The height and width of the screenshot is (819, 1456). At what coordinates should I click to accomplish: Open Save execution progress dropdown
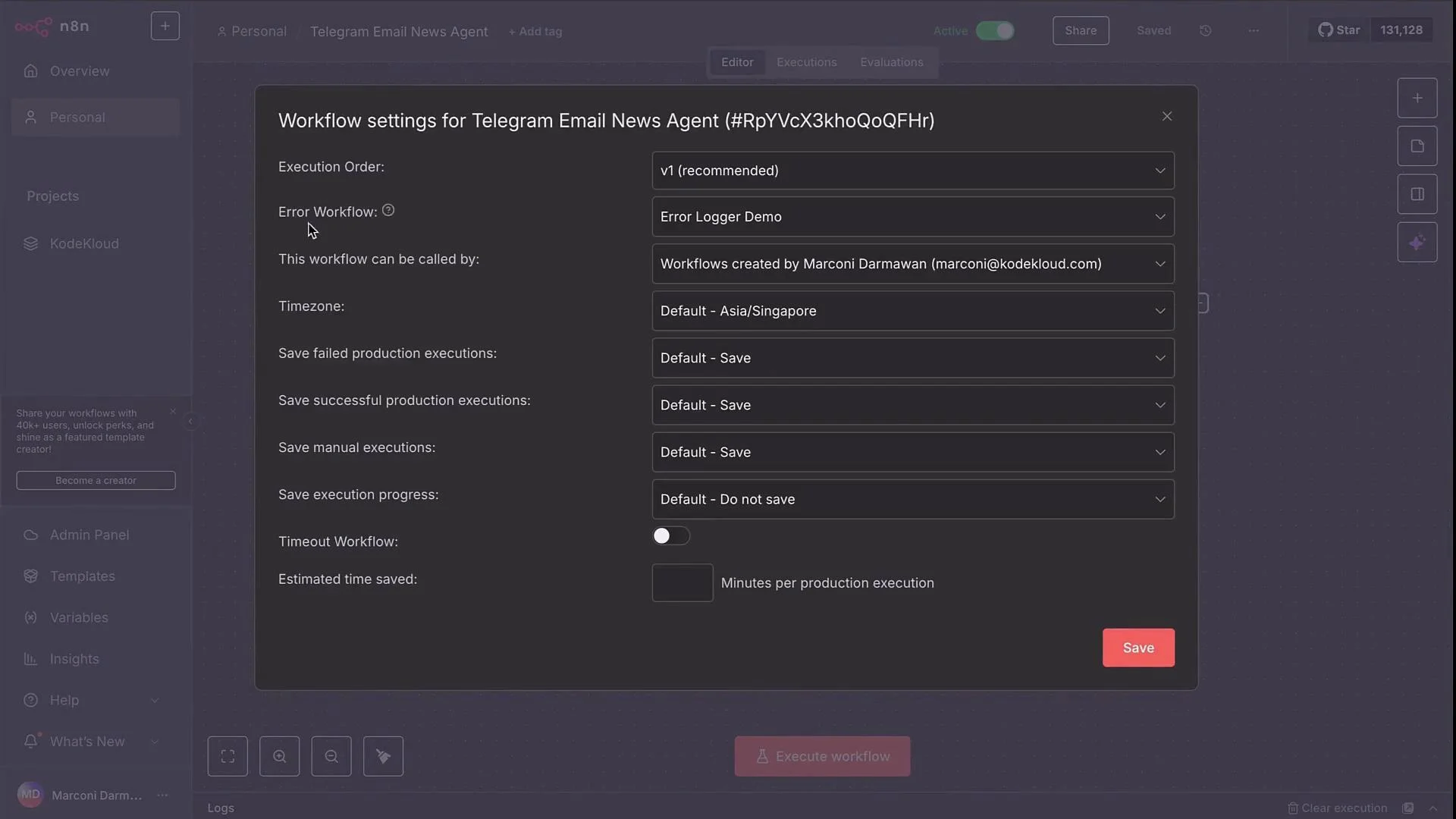coord(913,499)
